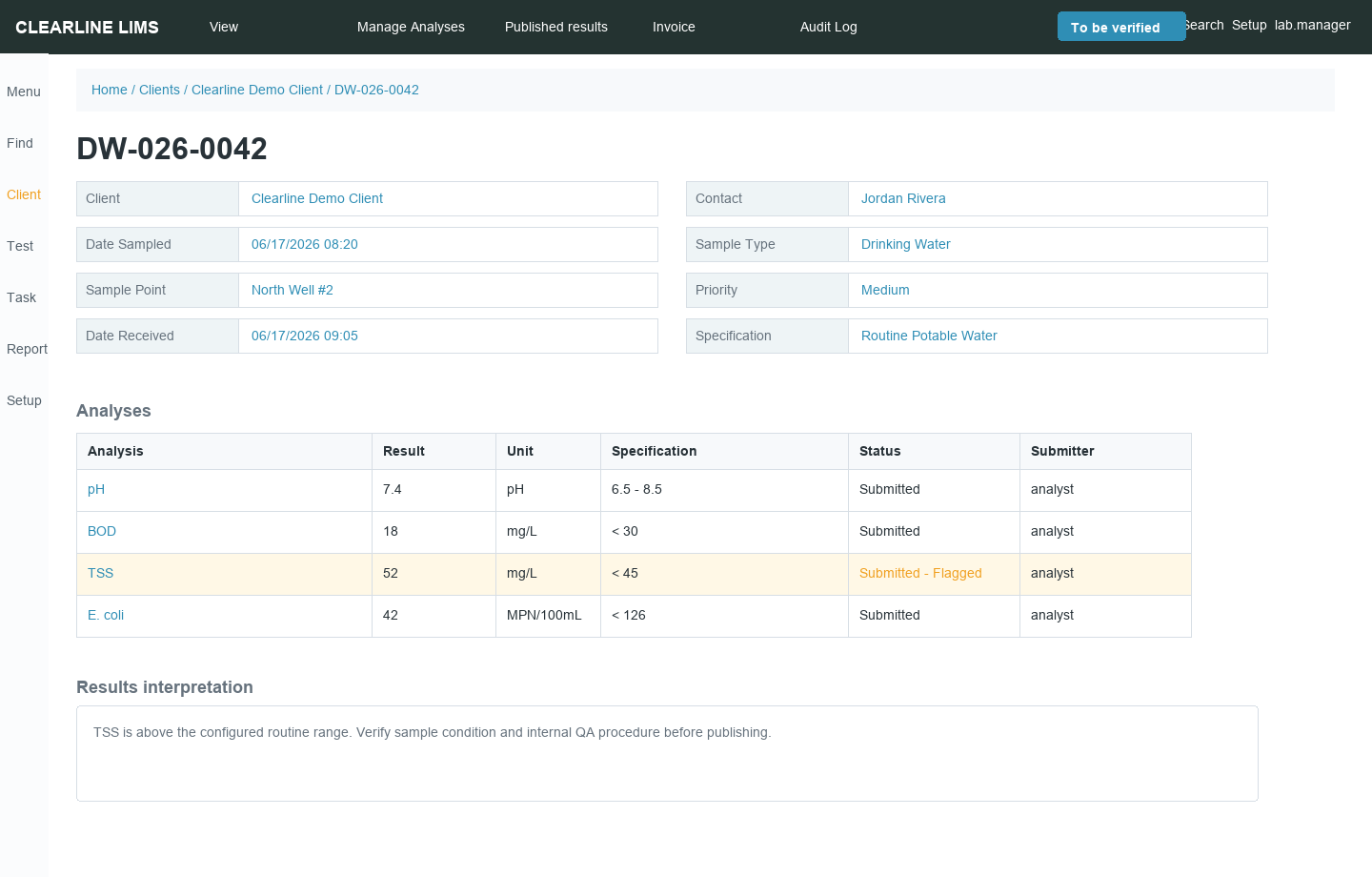Click the To be verified button
The height and width of the screenshot is (877, 1372).
[1121, 27]
